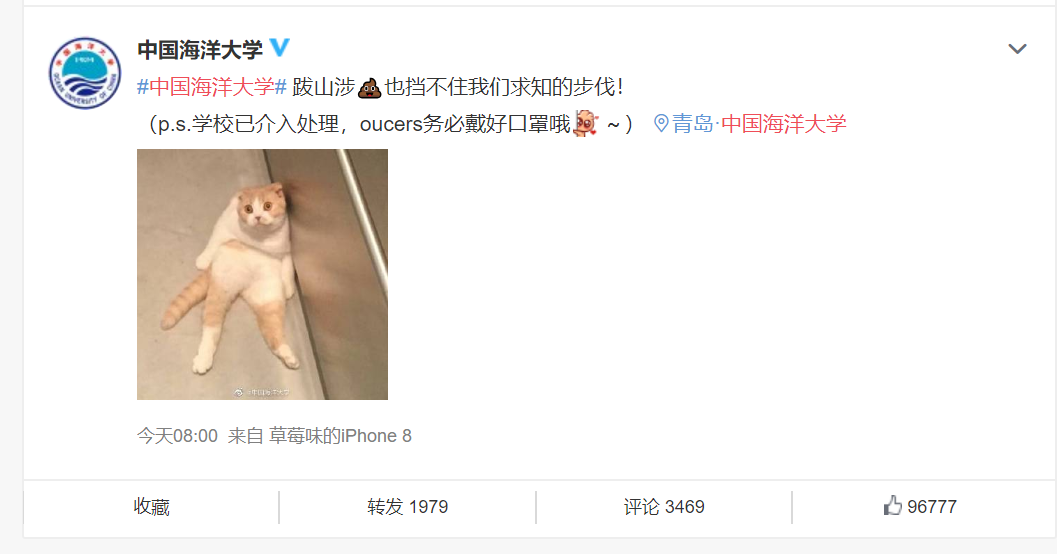Click the Ocean University avatar logo
The height and width of the screenshot is (554, 1057).
pyautogui.click(x=85, y=73)
